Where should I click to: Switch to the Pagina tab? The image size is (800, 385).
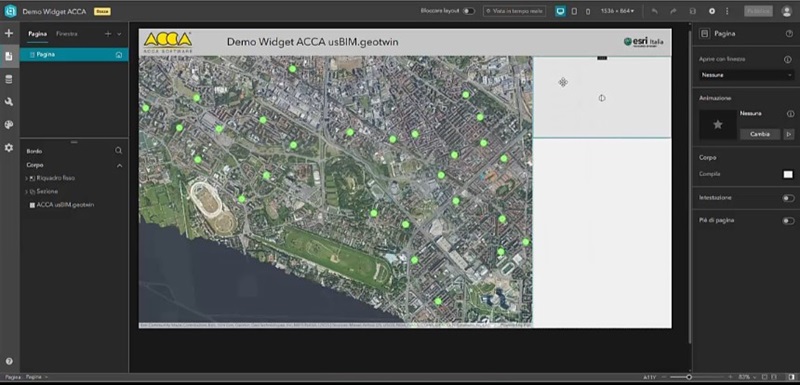click(x=37, y=34)
